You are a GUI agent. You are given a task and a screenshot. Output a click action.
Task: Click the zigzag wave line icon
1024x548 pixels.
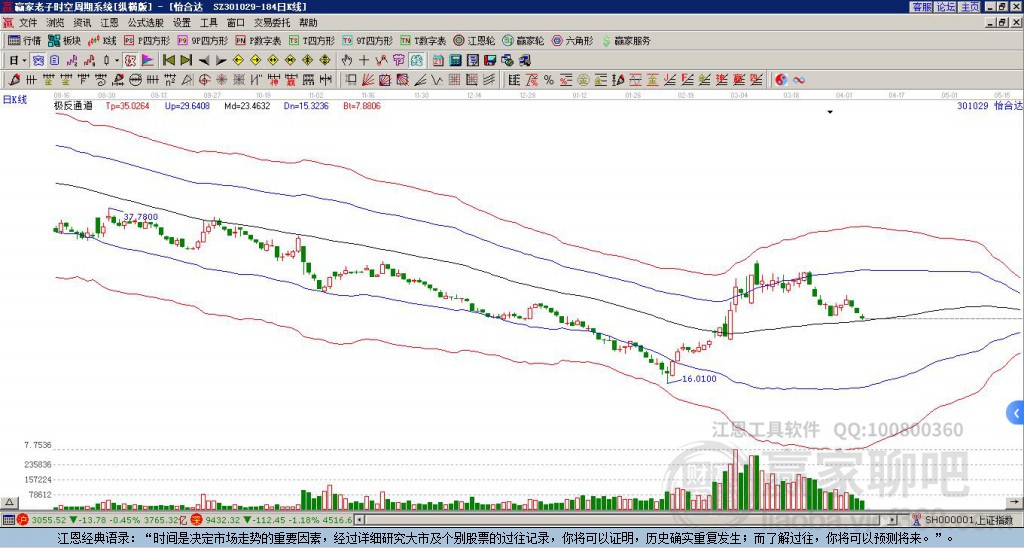tap(436, 80)
